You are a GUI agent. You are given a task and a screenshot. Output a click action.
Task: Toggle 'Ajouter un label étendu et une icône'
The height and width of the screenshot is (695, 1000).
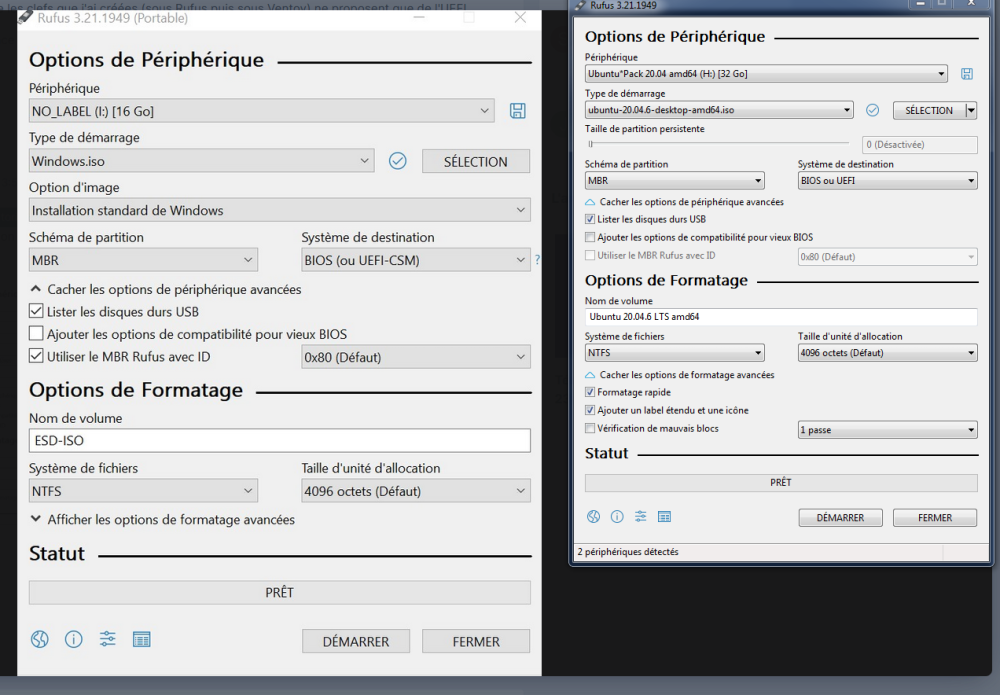[590, 410]
